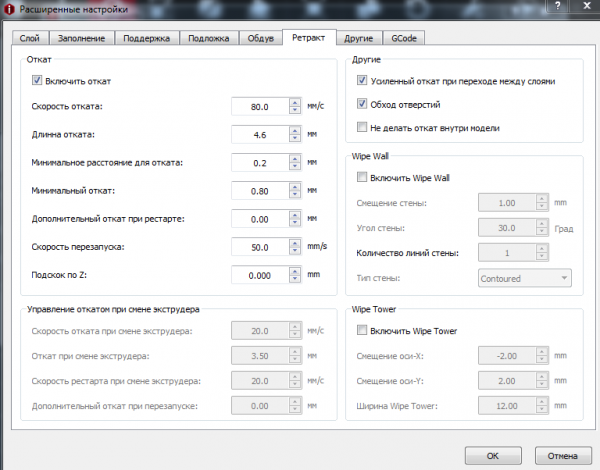
Task: Click the Угол стены value field
Action: click(507, 228)
